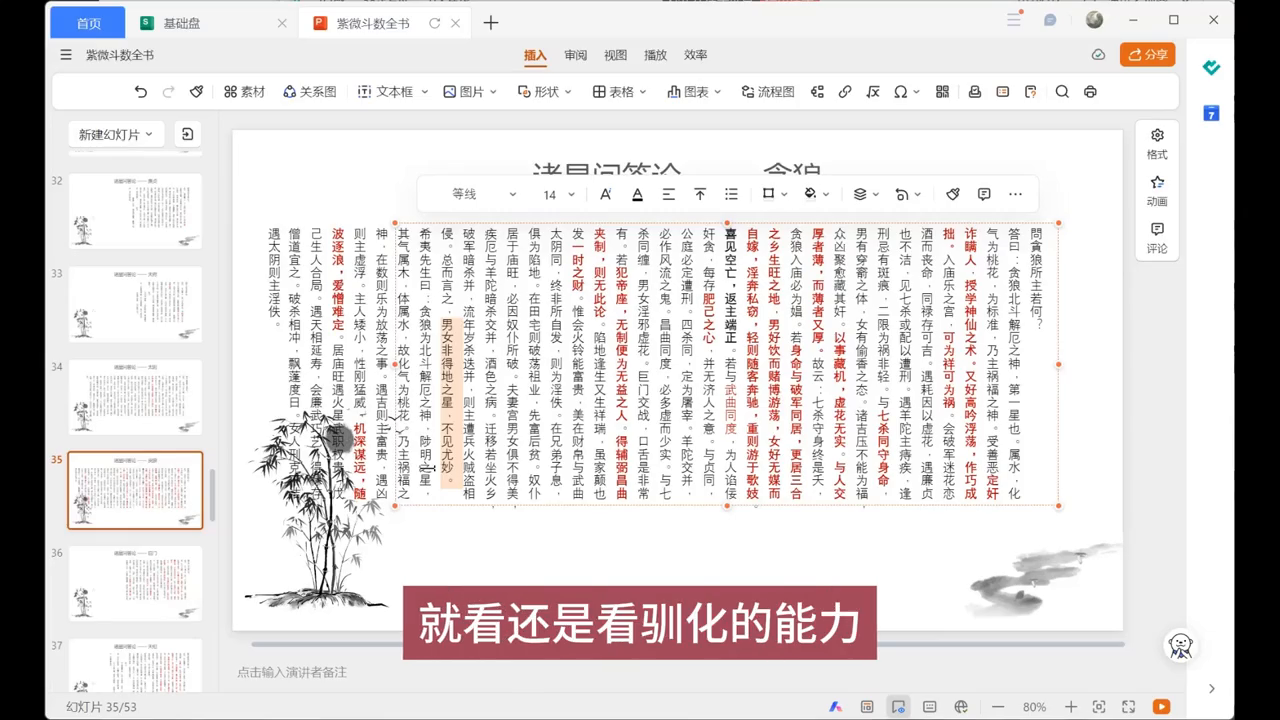Open the hamburger menu beside 紫微斗数全书
Image resolution: width=1280 pixels, height=720 pixels.
[66, 55]
